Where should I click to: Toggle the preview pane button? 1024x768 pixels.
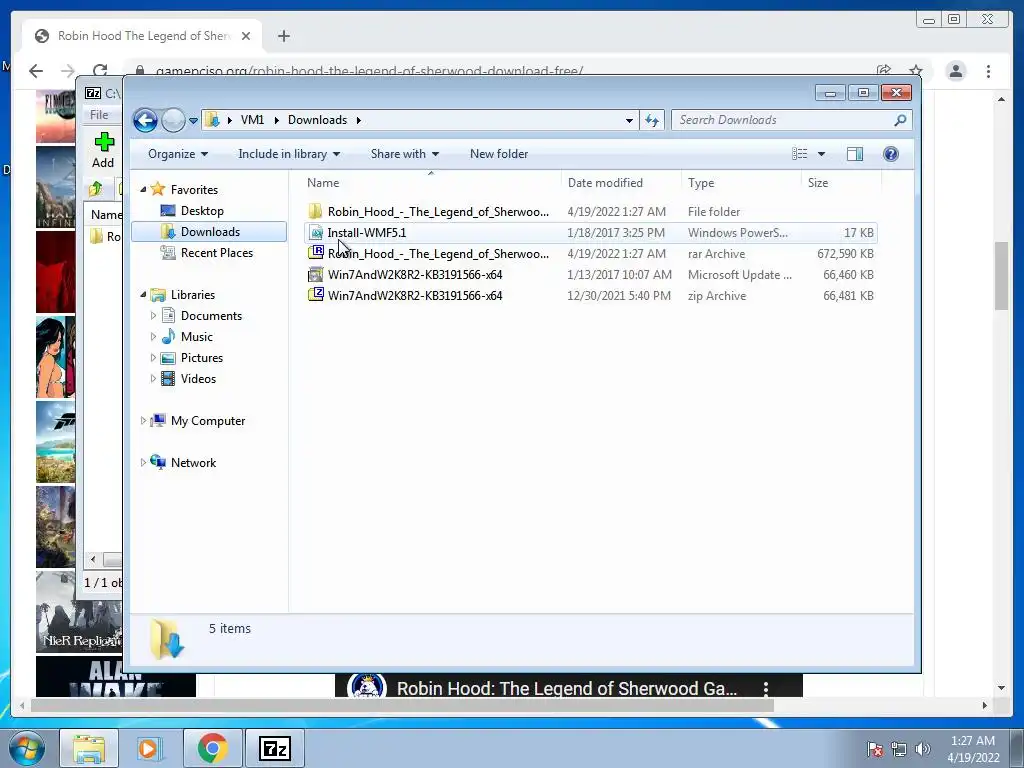click(855, 154)
